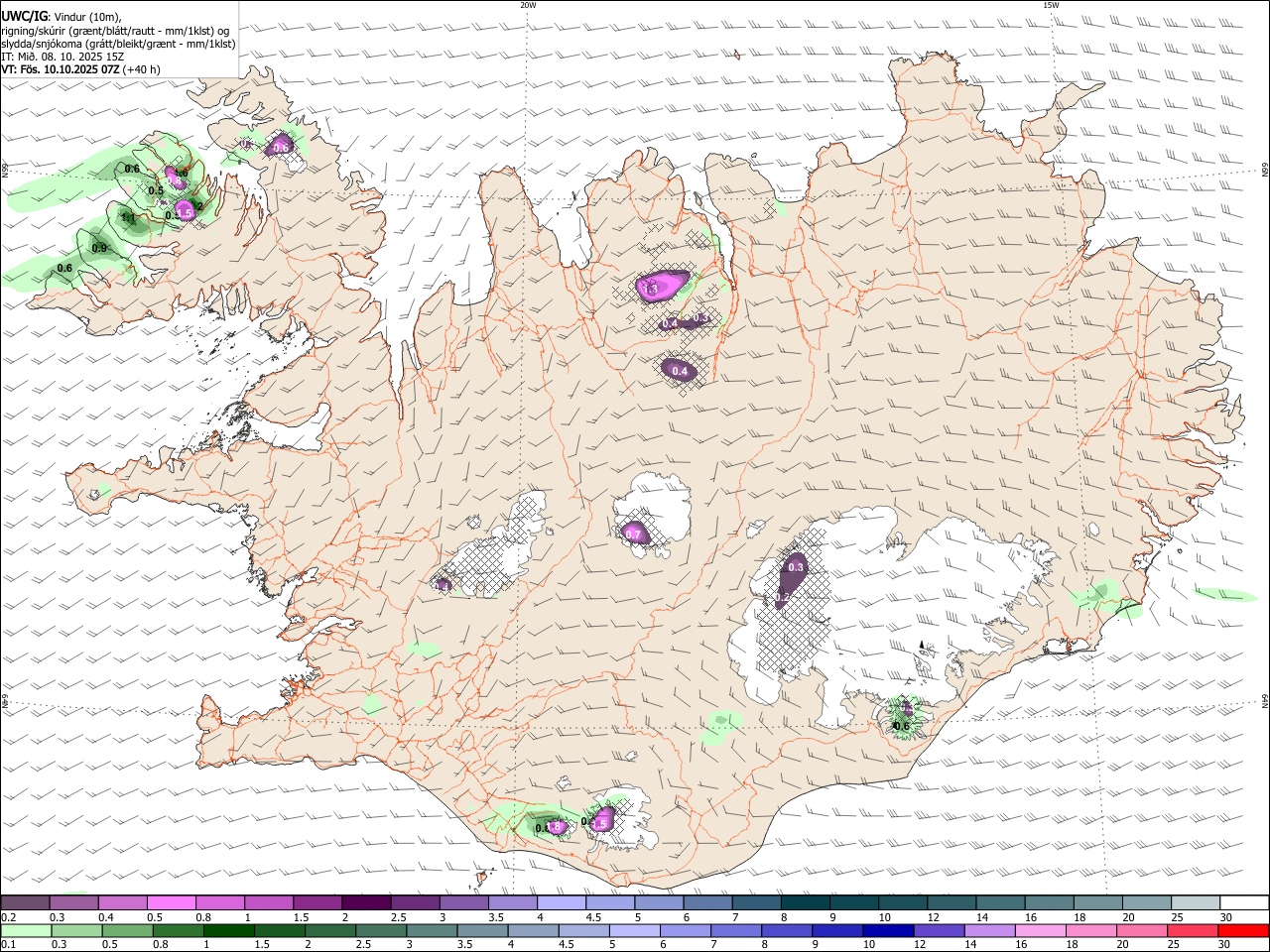The width and height of the screenshot is (1270, 952).
Task: Select the dark navy blue swatch labelled 10
Action: [x=886, y=931]
